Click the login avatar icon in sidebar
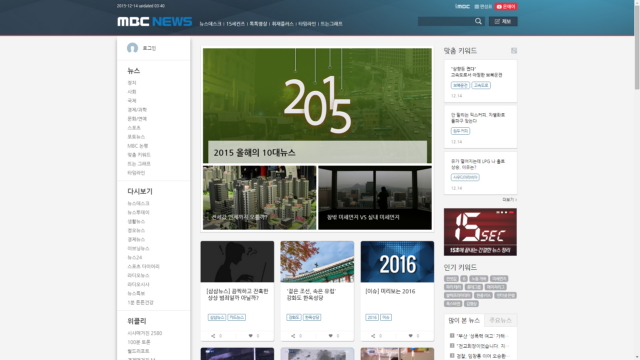640x360 pixels. click(x=132, y=48)
